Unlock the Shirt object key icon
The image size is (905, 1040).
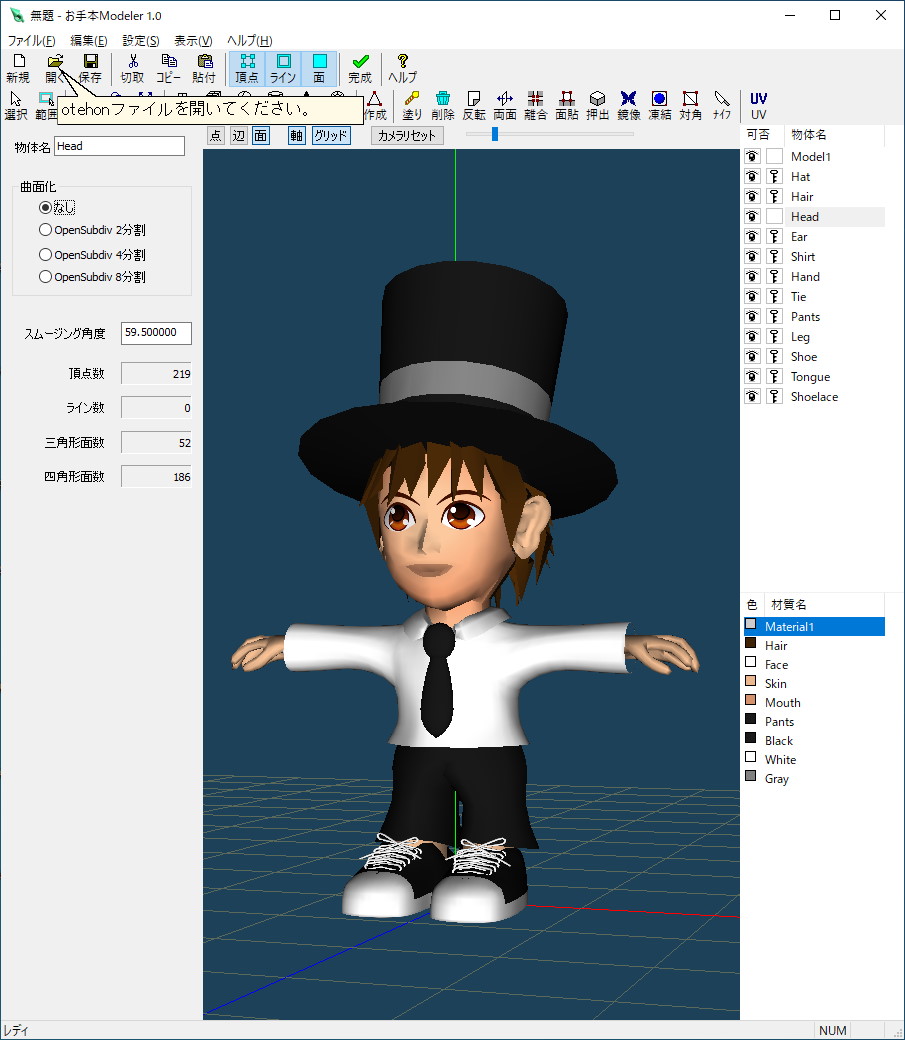click(774, 257)
